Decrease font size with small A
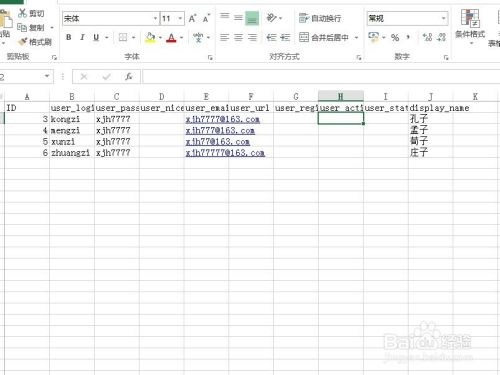Screen dimensions: 500x375 pyautogui.click(x=207, y=19)
